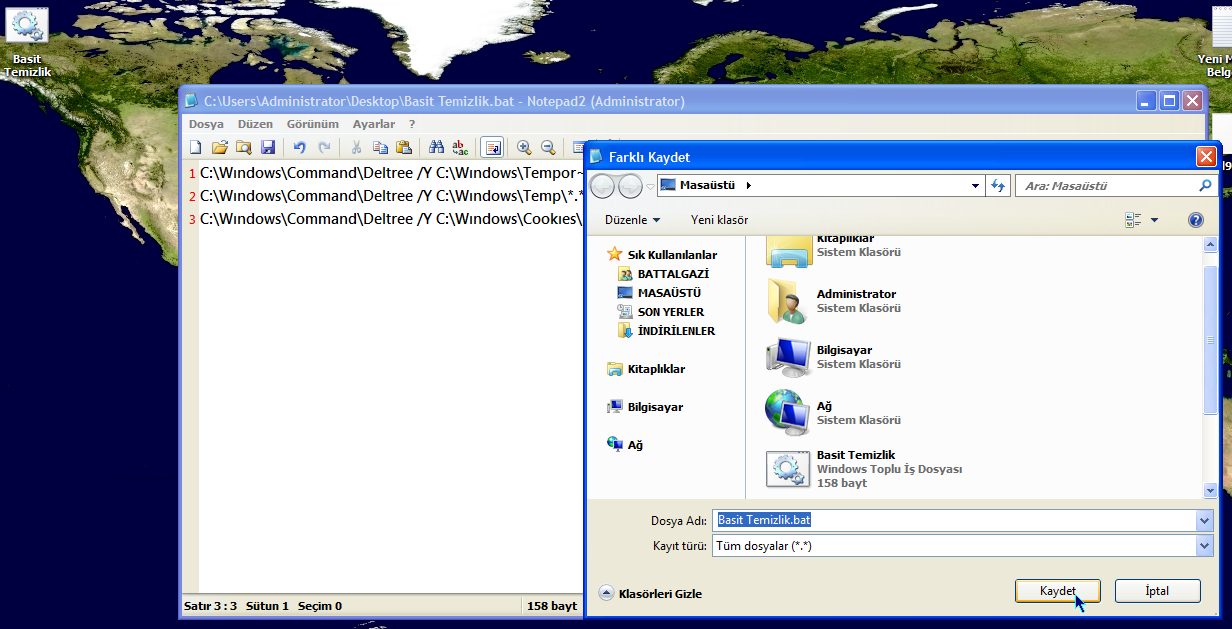
Task: Click the change view icon in dialog toolbar
Action: 1133,220
